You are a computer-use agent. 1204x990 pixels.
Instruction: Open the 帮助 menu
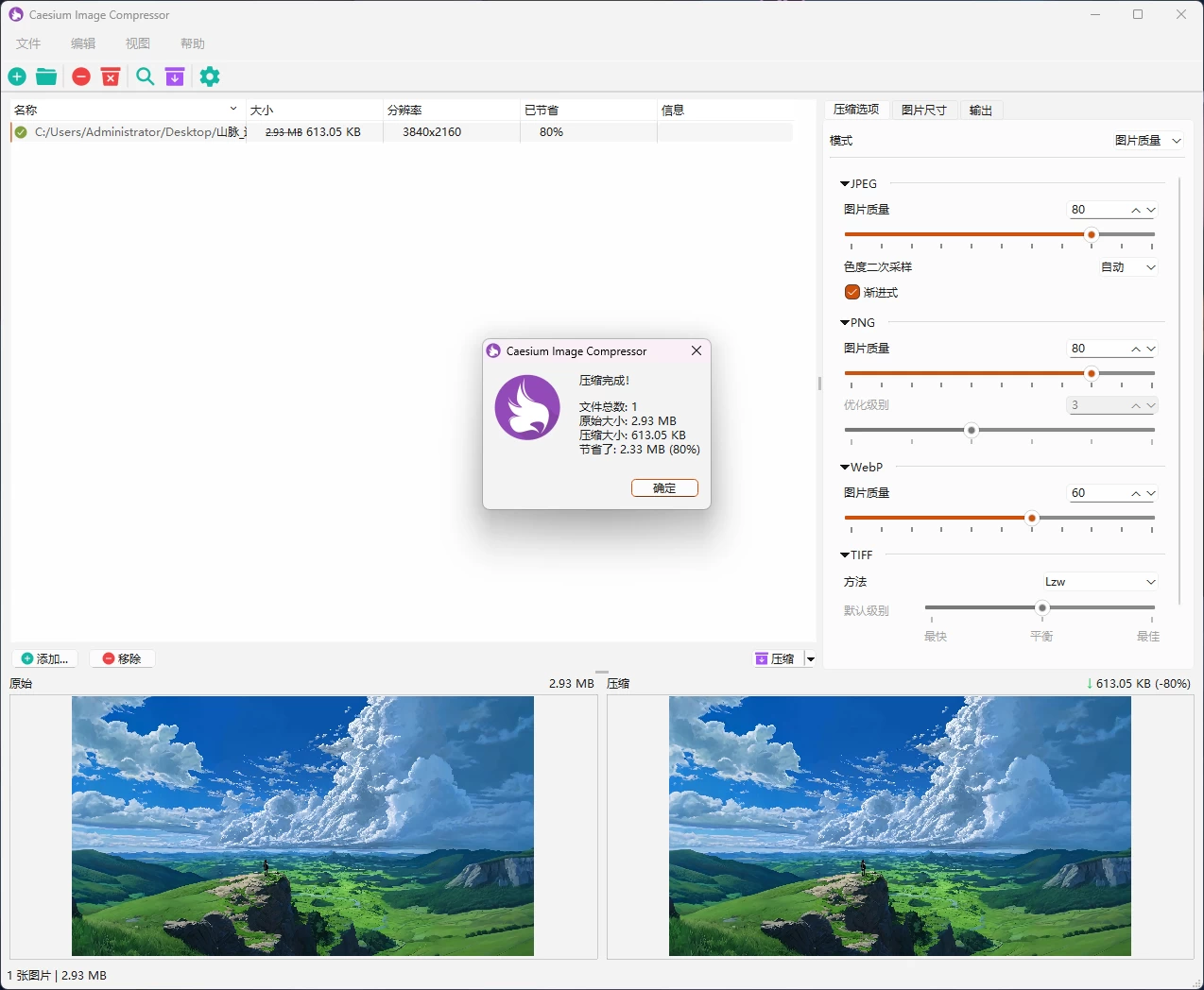coord(192,43)
